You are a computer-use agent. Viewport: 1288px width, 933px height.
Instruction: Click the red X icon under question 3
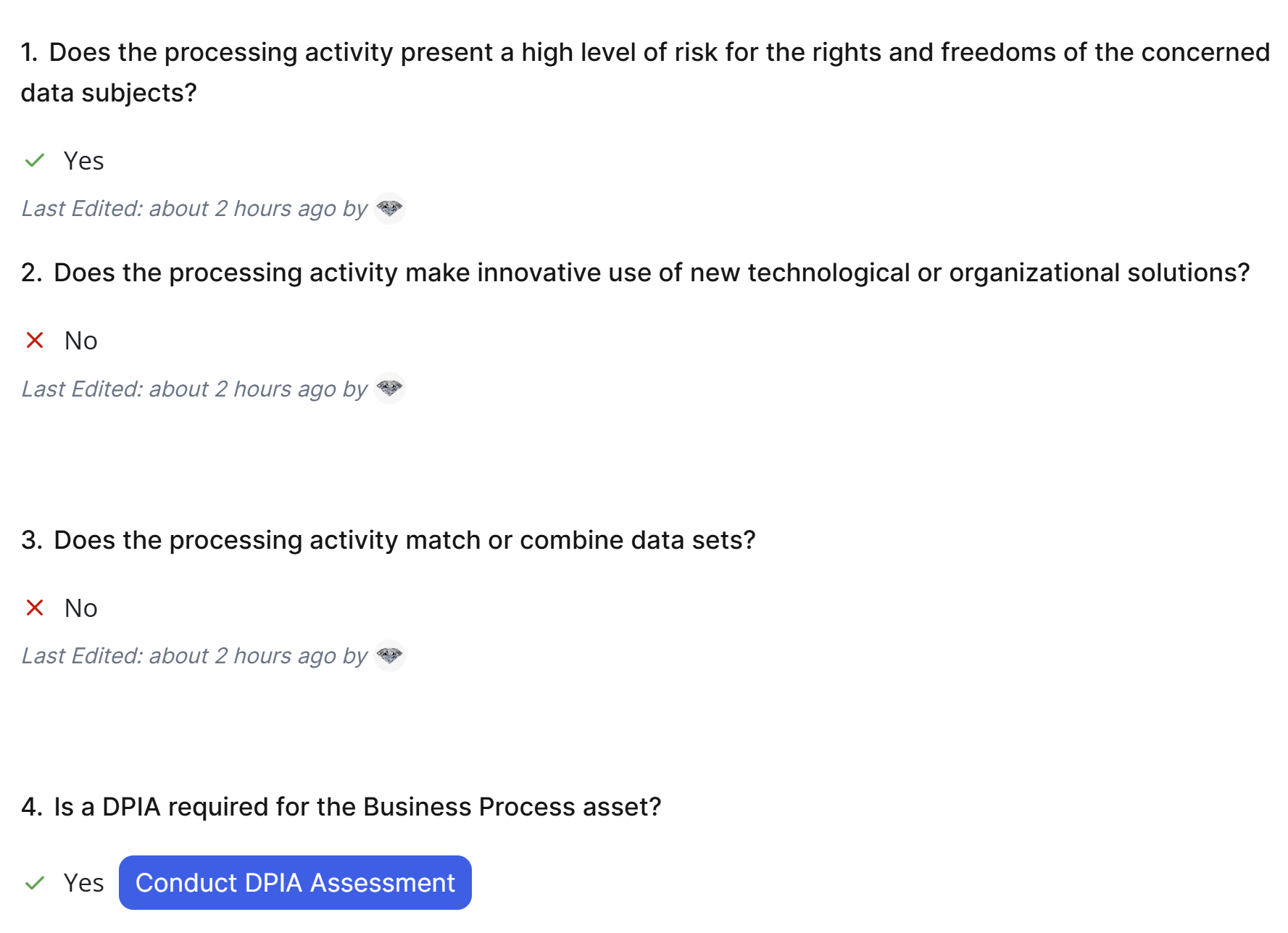click(x=35, y=608)
